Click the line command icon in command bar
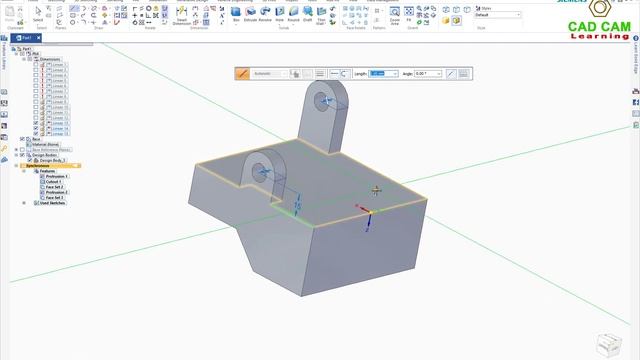640x360 pixels. pos(242,73)
